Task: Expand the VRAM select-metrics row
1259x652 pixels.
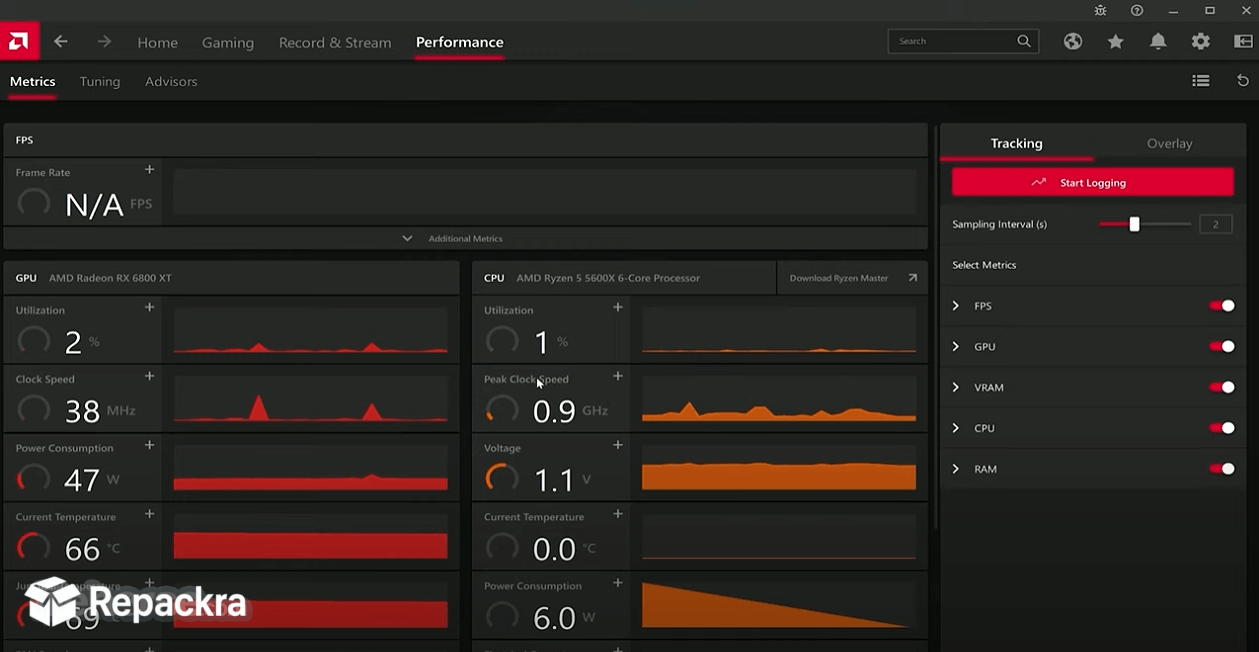Action: 956,387
